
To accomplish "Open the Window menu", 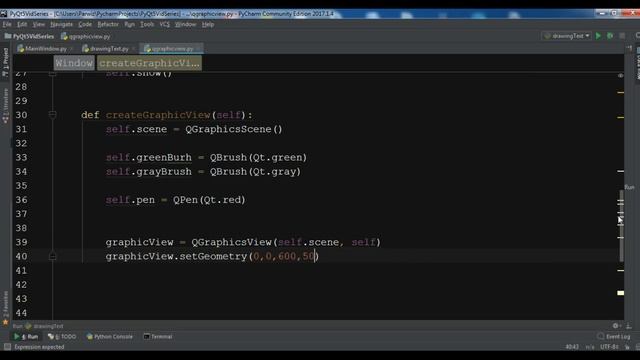I will click(186, 24).
